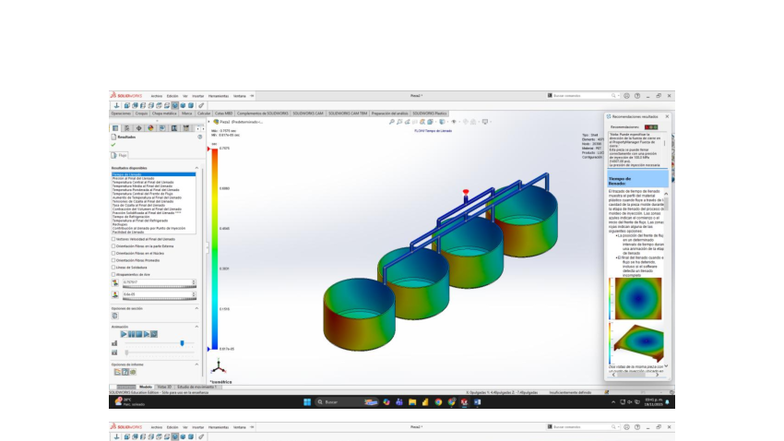
Task: Click the first report options icon
Action: click(x=118, y=372)
